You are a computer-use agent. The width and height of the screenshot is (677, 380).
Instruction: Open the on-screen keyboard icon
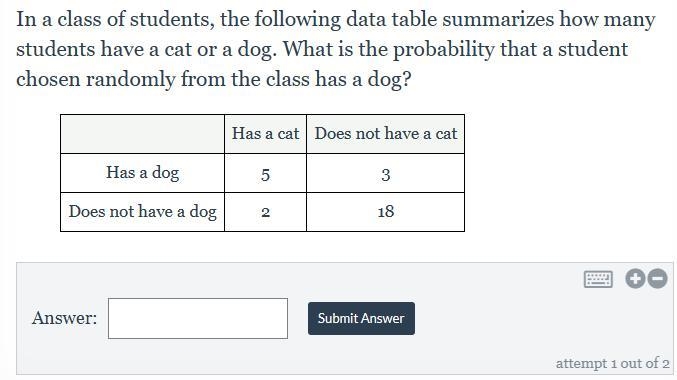(598, 279)
